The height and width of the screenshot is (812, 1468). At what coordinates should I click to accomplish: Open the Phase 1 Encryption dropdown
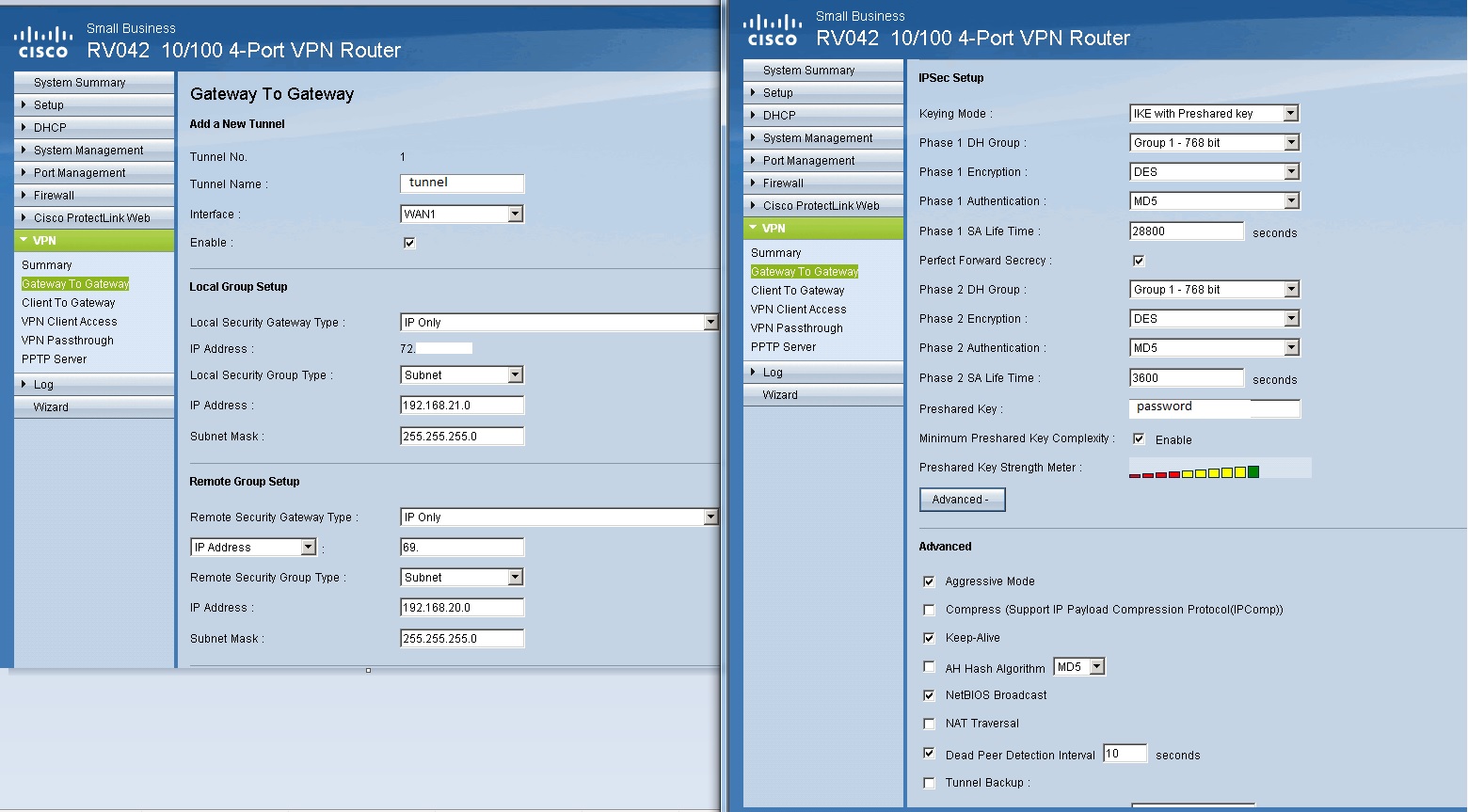pyautogui.click(x=1214, y=171)
